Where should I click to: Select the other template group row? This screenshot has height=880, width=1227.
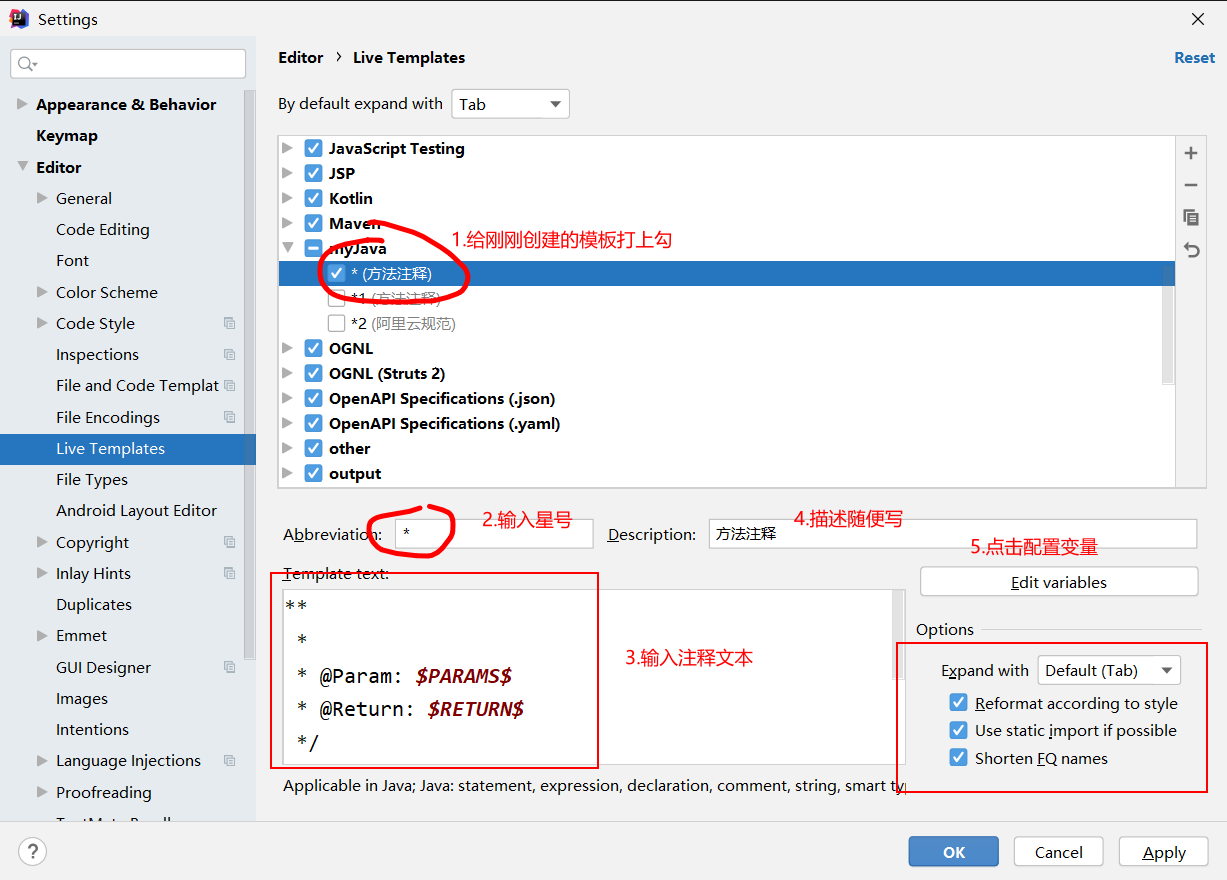pyautogui.click(x=726, y=448)
